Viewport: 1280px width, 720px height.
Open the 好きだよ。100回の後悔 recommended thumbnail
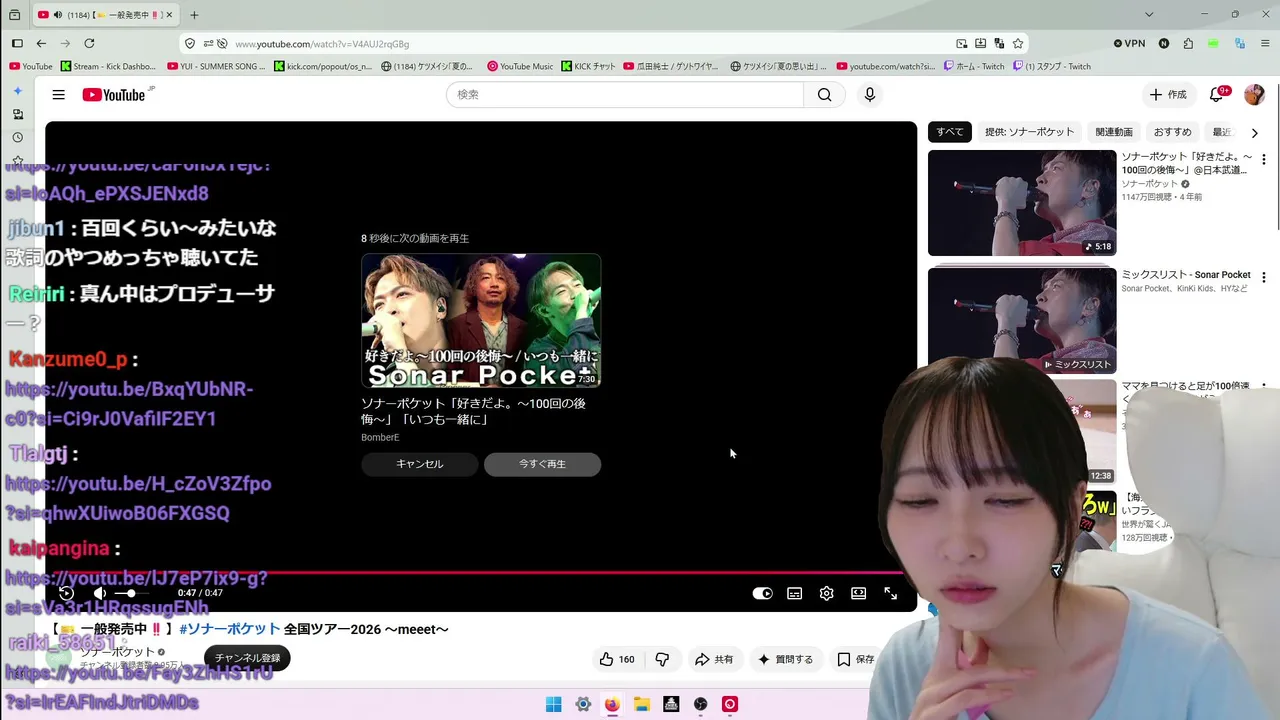click(x=1022, y=203)
